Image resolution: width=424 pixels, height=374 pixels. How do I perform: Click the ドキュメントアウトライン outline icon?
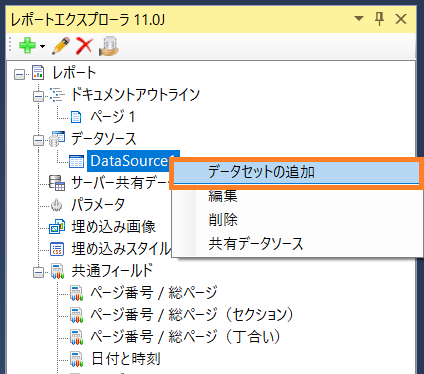tap(57, 95)
